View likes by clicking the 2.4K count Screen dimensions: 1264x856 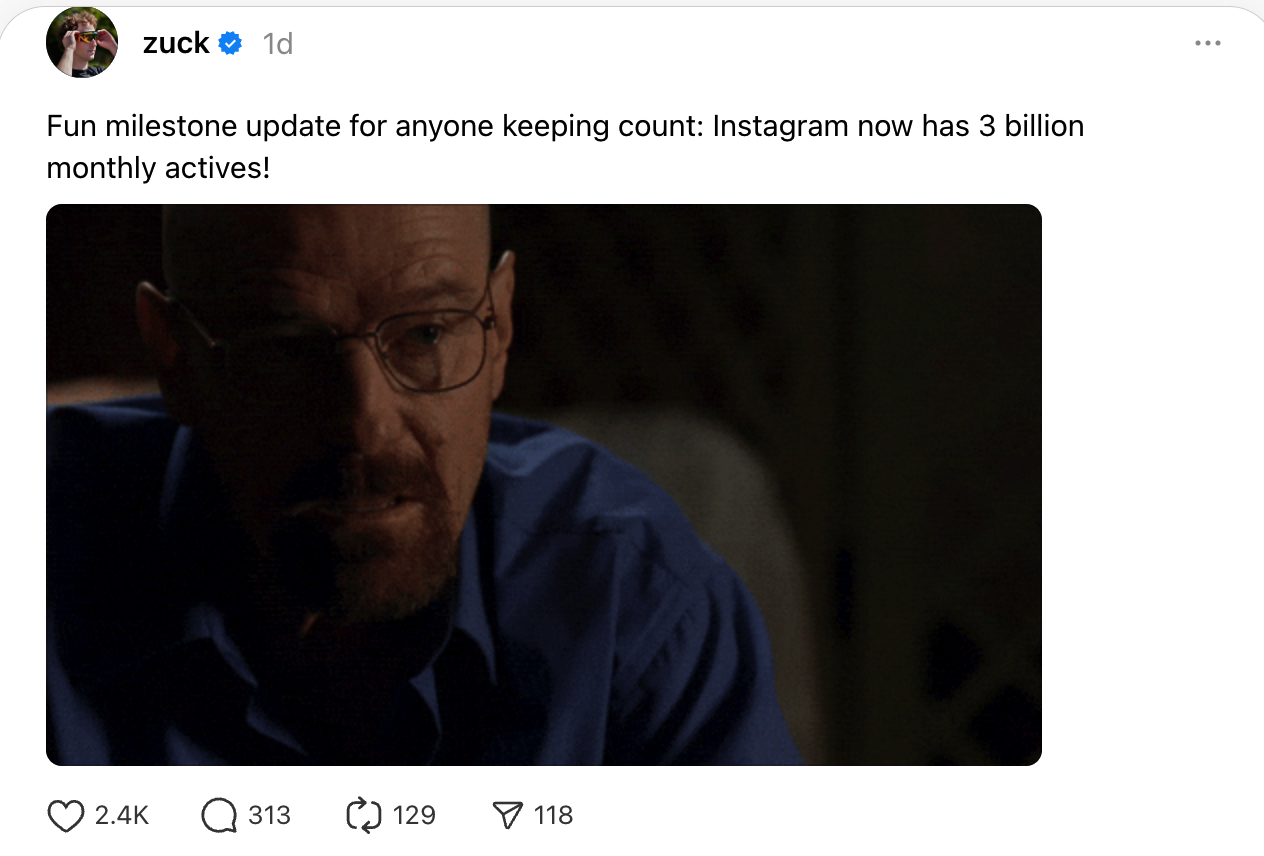[x=122, y=816]
